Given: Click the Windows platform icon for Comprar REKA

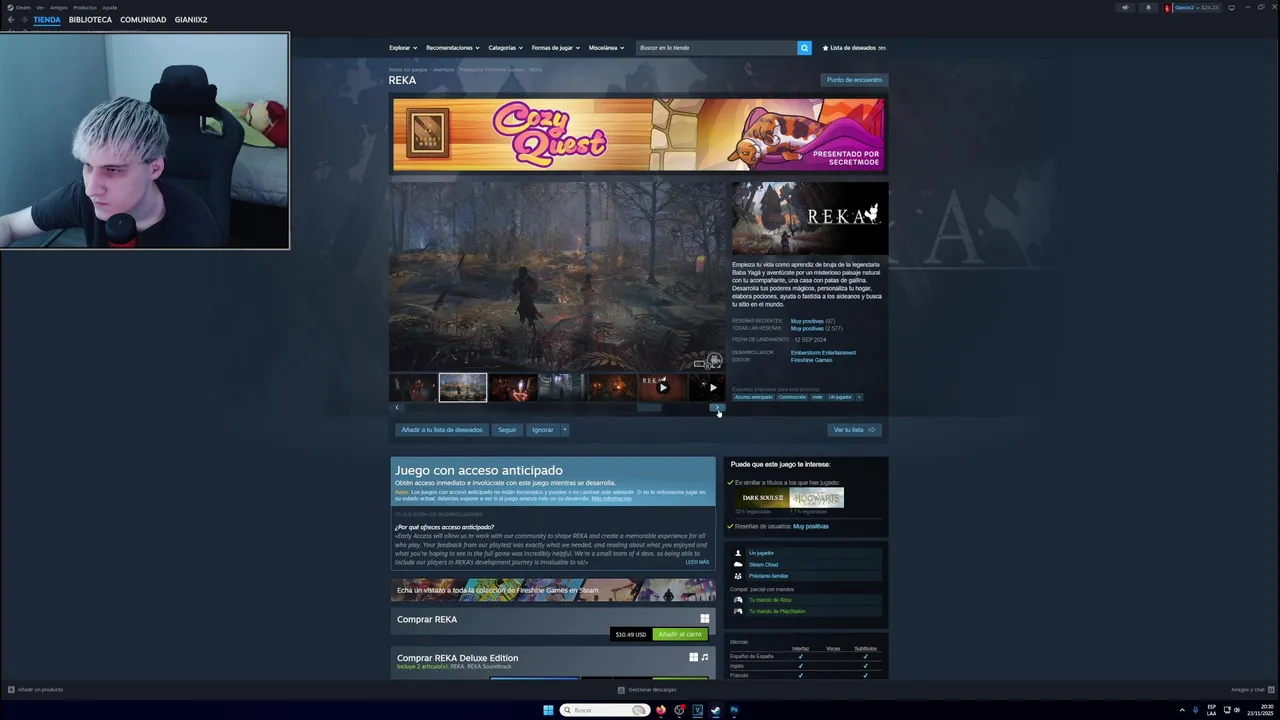Looking at the screenshot, I should 704,619.
